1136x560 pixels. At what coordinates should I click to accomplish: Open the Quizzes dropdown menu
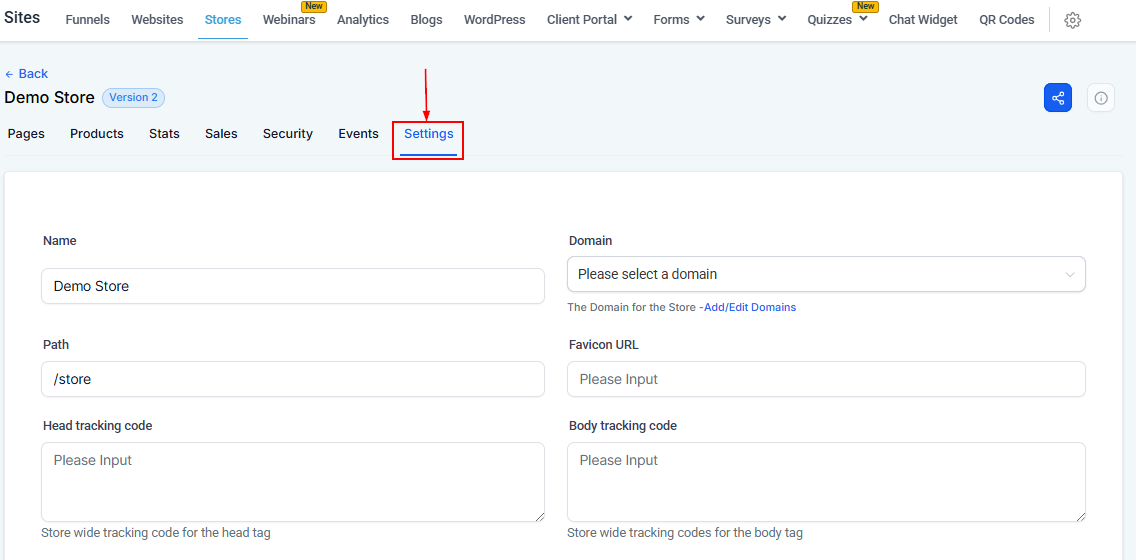[x=837, y=20]
